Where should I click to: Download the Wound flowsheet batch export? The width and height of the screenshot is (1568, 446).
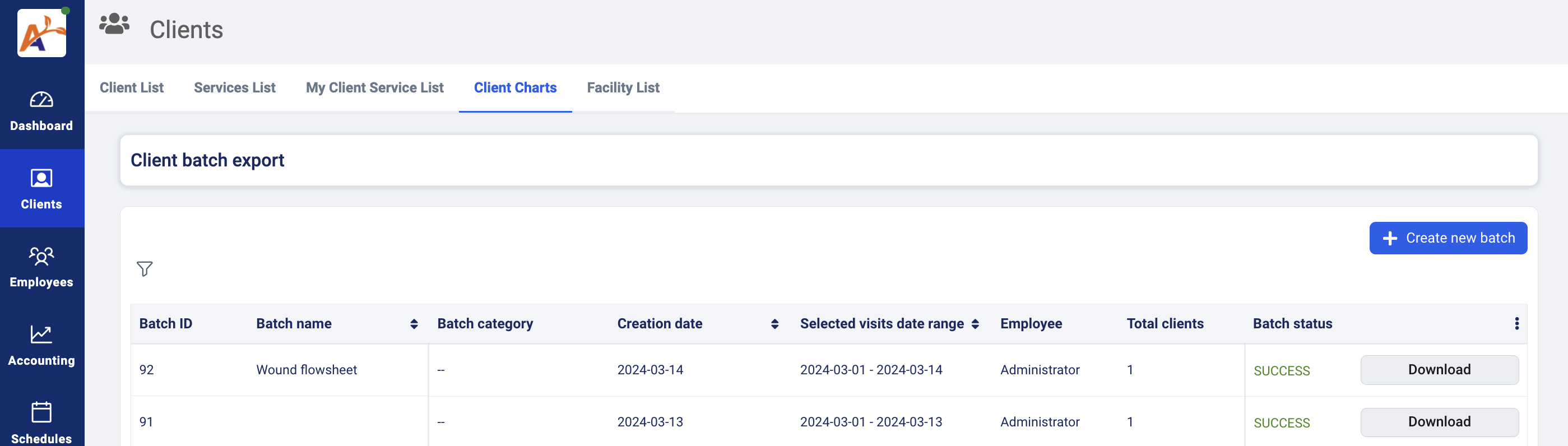point(1439,369)
